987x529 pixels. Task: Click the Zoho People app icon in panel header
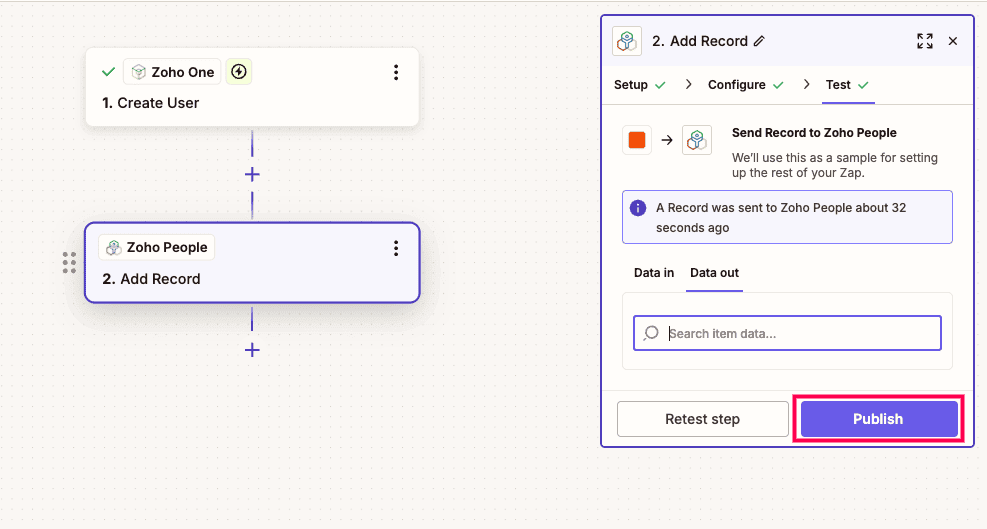(627, 41)
